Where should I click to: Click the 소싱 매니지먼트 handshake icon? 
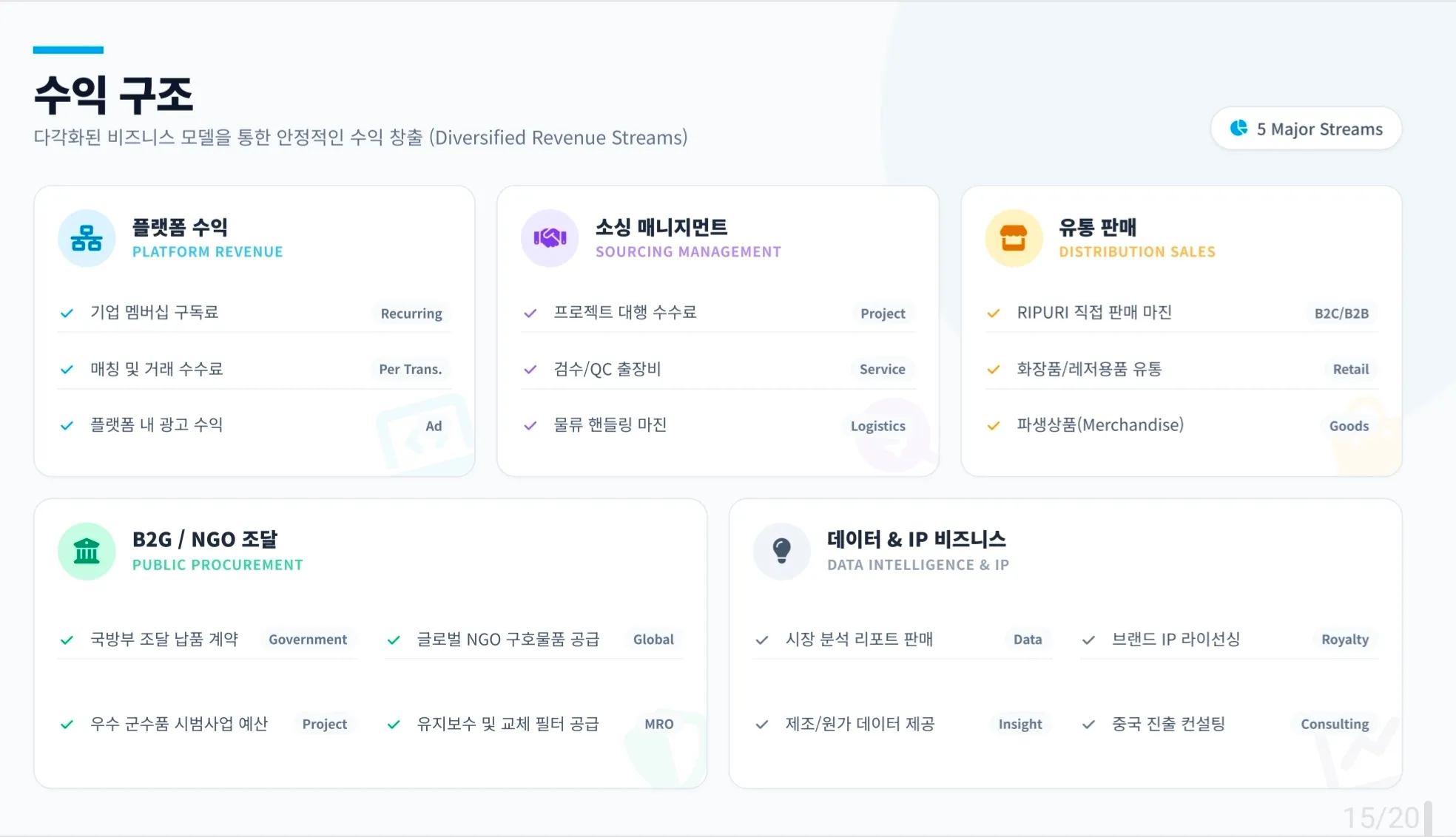point(550,238)
